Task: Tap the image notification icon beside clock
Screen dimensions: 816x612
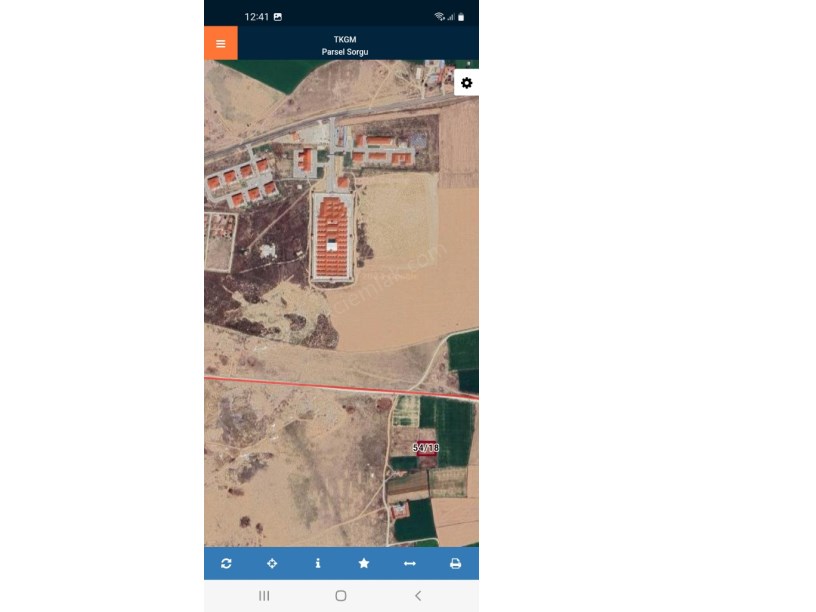Action: [x=278, y=17]
